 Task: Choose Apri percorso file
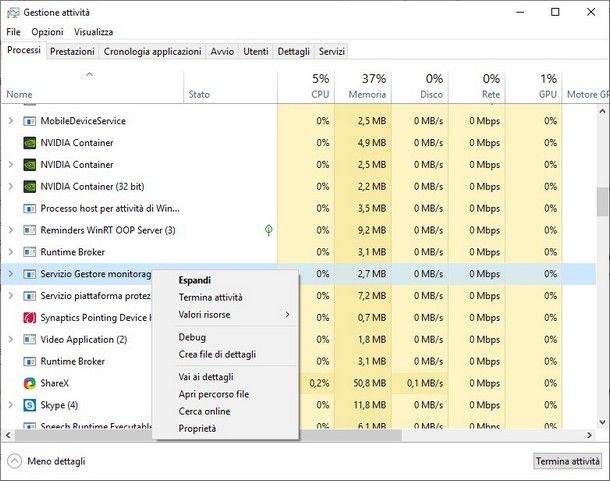(226, 394)
